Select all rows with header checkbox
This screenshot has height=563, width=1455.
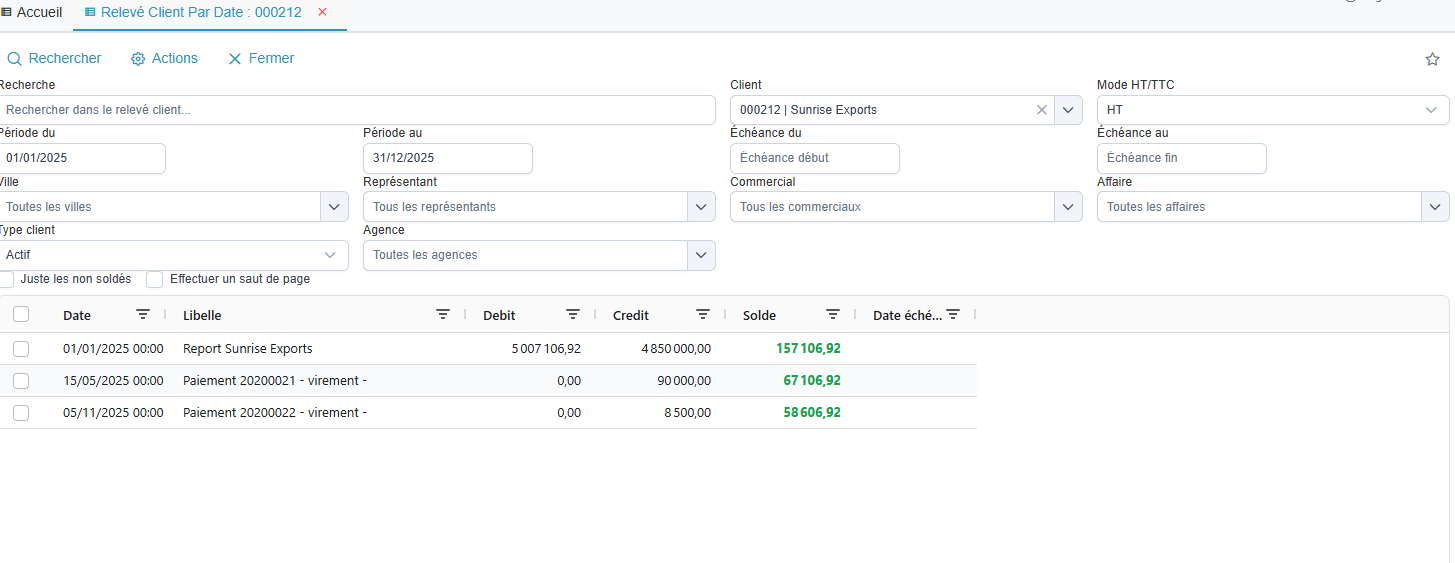coord(21,315)
